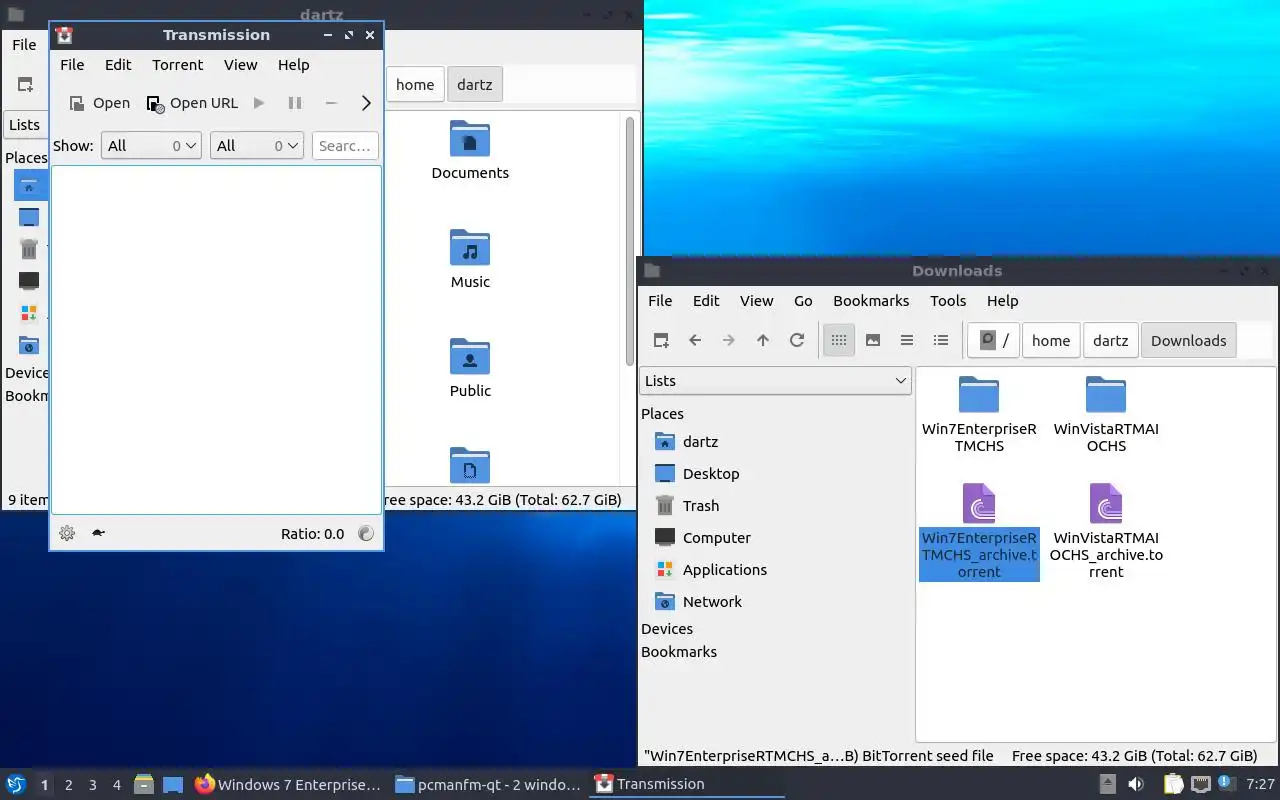Open the Torrent menu

coord(178,65)
